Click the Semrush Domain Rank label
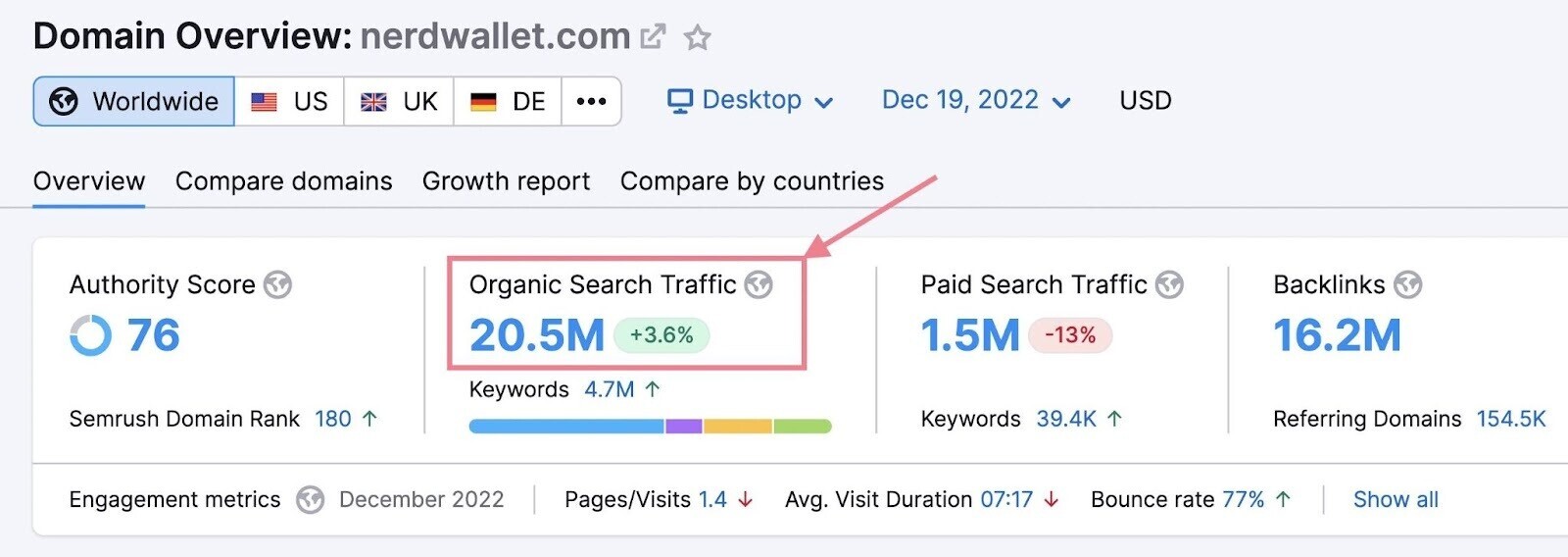The height and width of the screenshot is (557, 1568). click(x=184, y=419)
